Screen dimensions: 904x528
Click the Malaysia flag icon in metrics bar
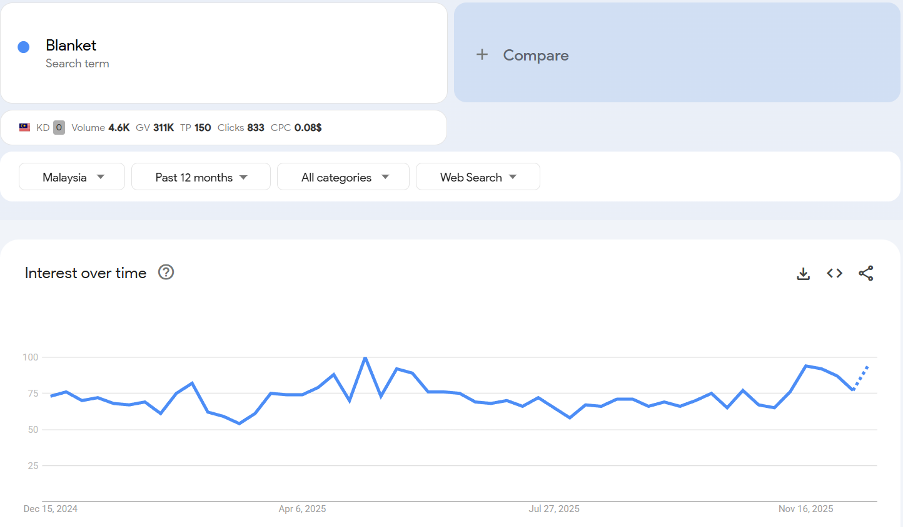(x=24, y=128)
